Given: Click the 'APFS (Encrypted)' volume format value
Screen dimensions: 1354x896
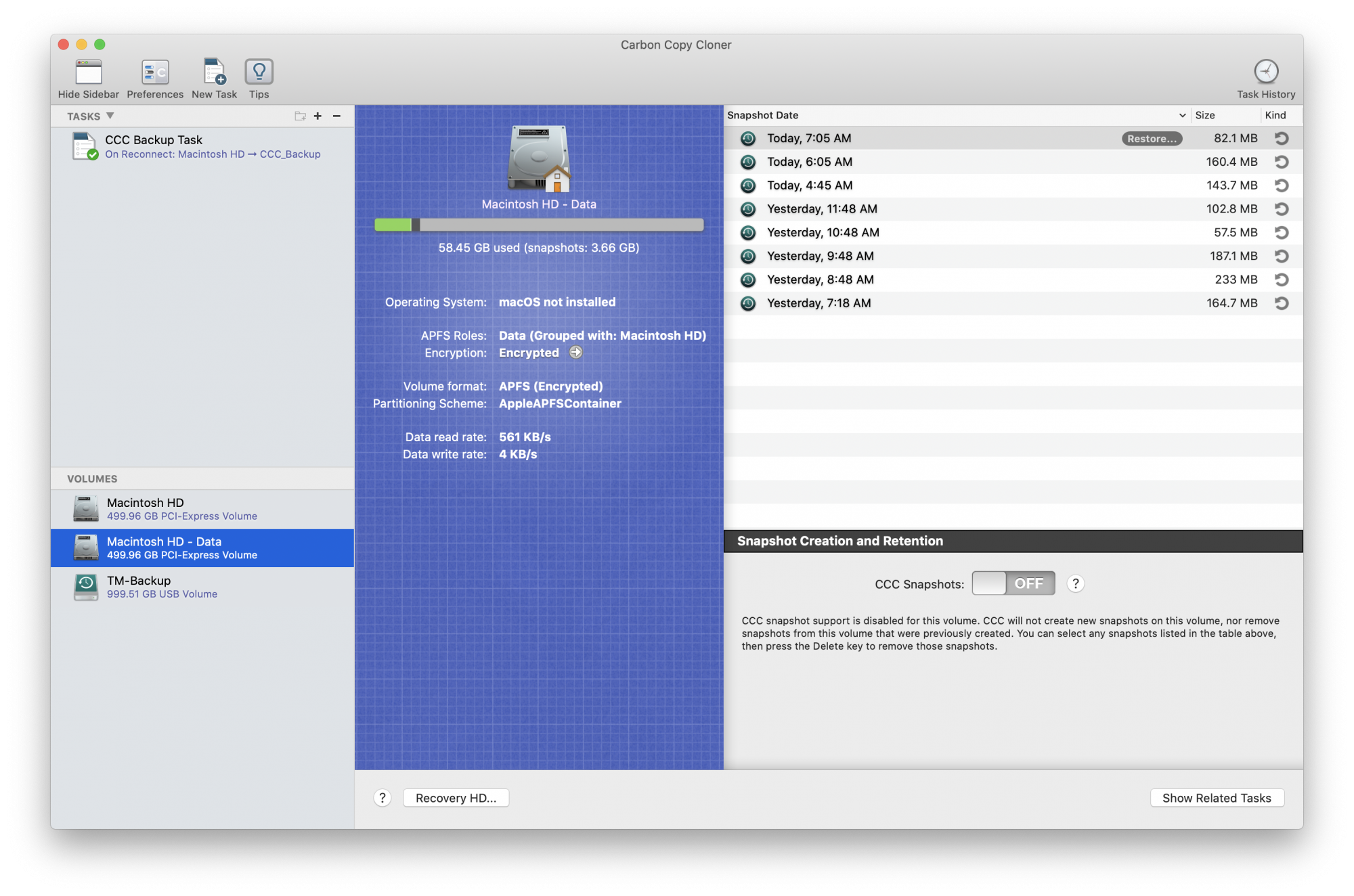Looking at the screenshot, I should (550, 386).
